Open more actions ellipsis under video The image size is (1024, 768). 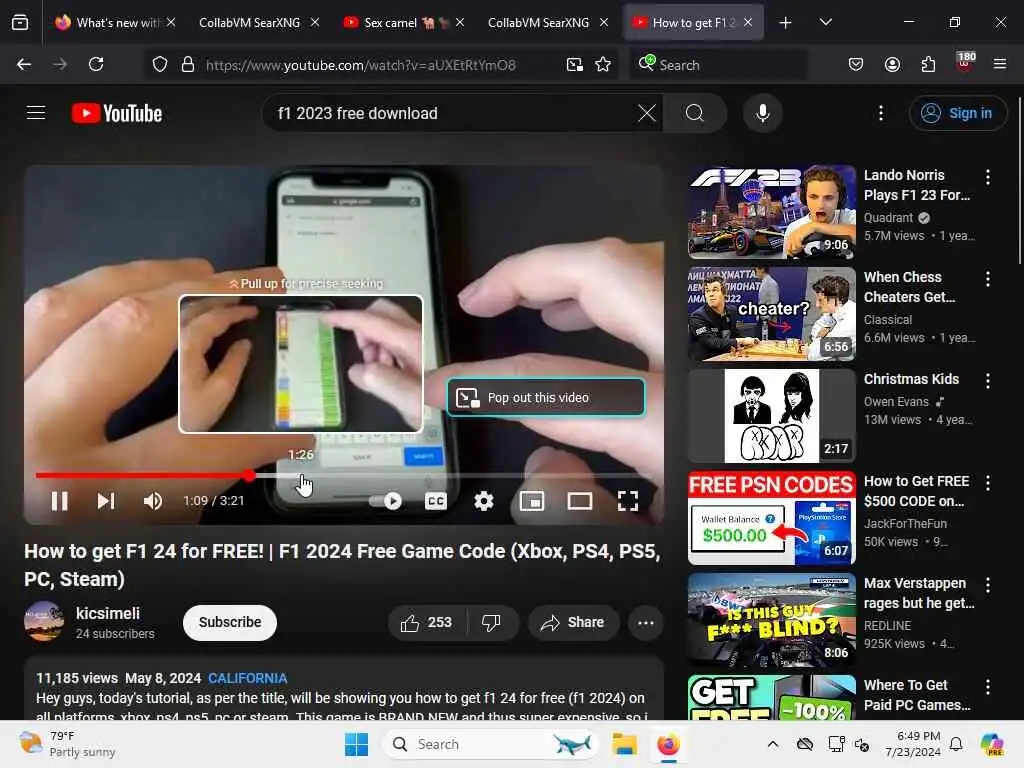point(645,622)
